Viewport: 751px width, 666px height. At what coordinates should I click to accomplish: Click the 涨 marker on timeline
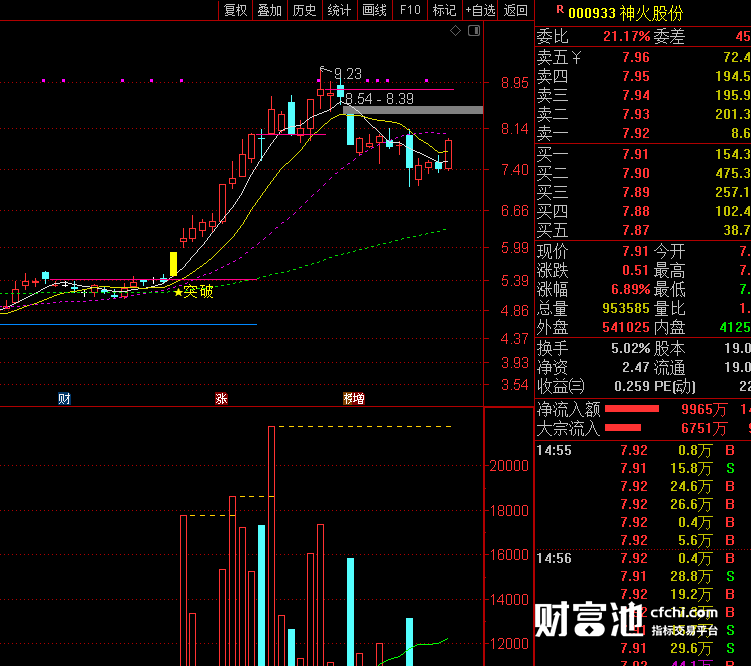[x=221, y=398]
